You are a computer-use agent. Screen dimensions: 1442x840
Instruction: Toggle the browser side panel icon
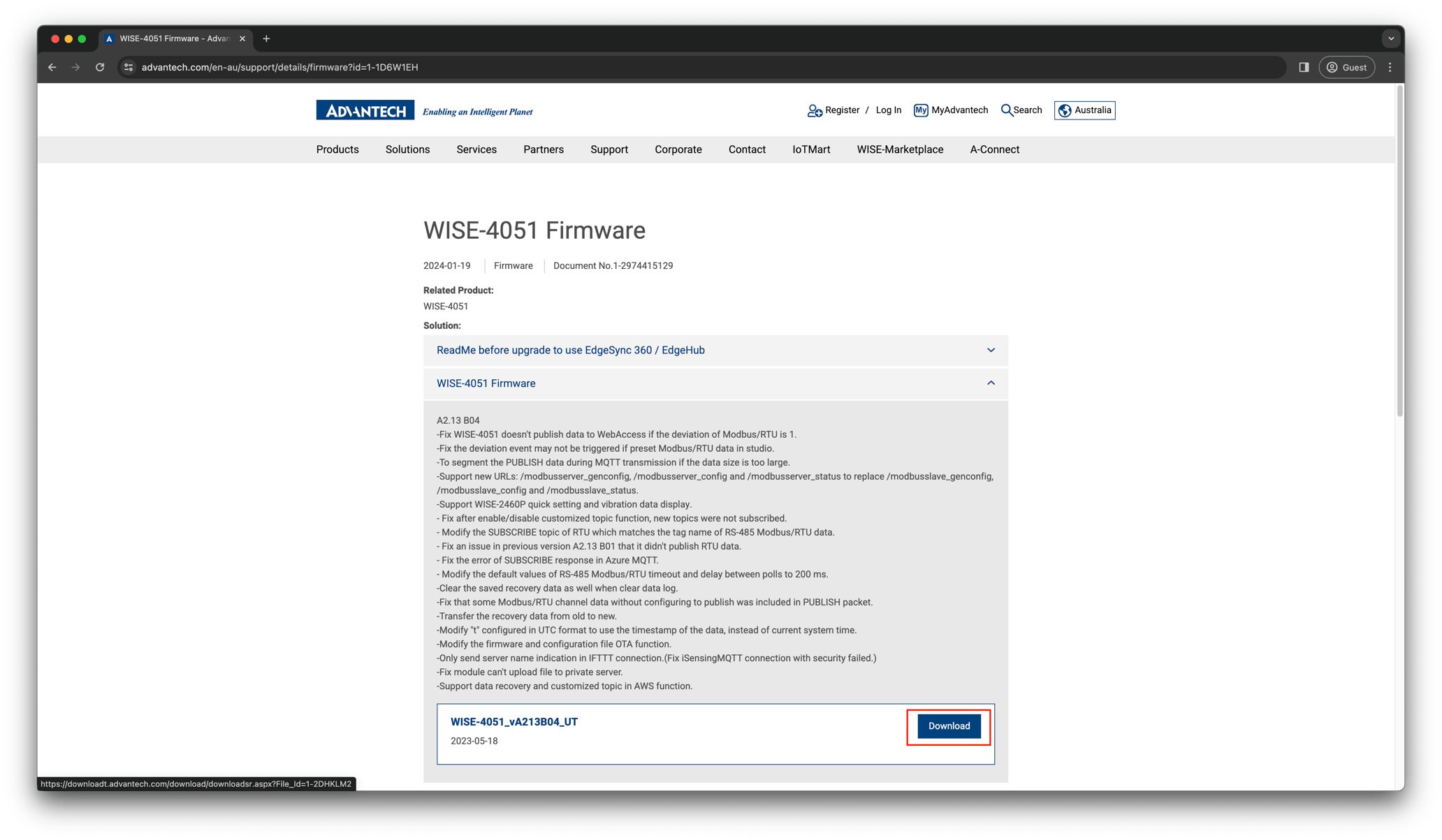coord(1302,67)
